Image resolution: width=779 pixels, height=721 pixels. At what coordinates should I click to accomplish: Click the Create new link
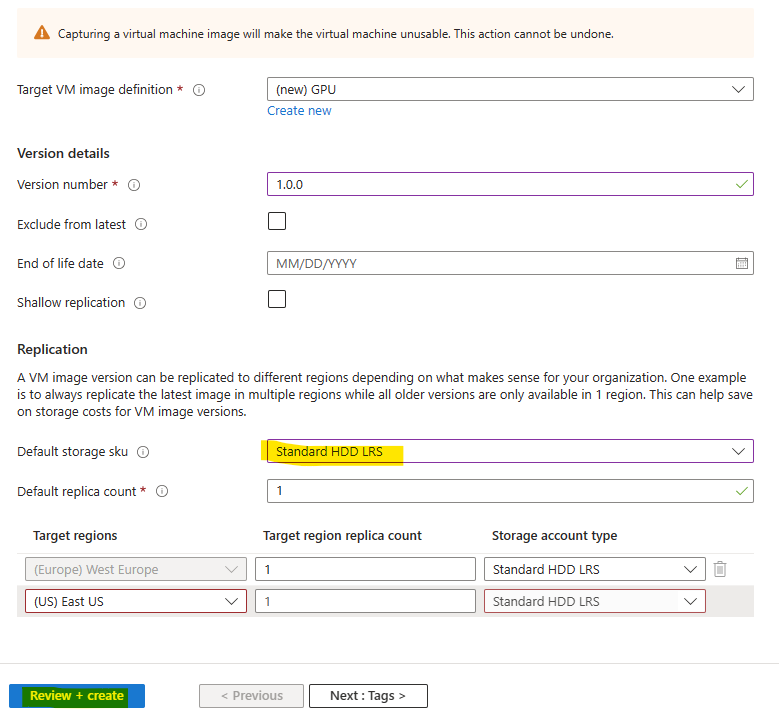pyautogui.click(x=299, y=111)
